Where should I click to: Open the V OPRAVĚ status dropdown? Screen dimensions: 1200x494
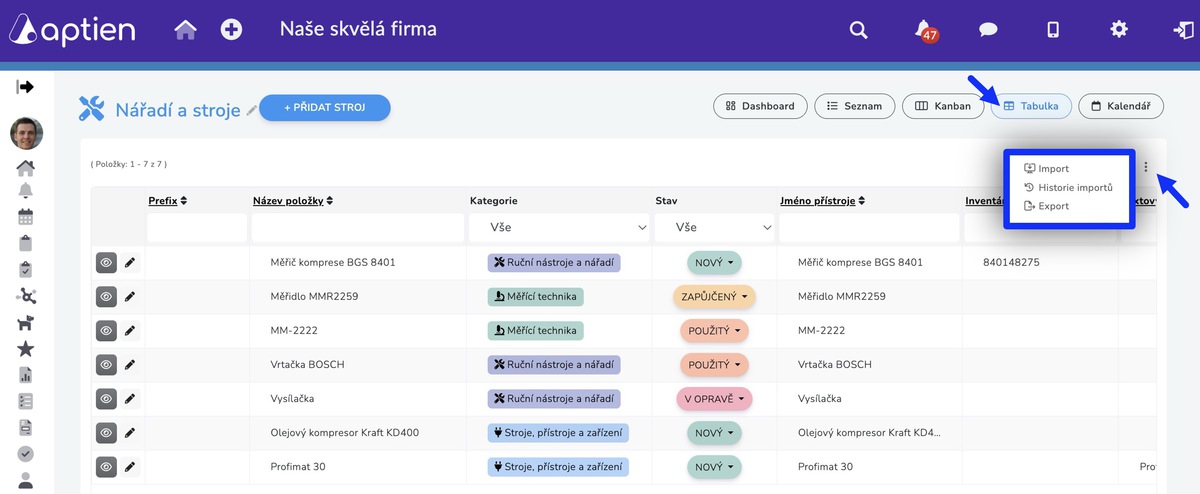click(x=714, y=398)
